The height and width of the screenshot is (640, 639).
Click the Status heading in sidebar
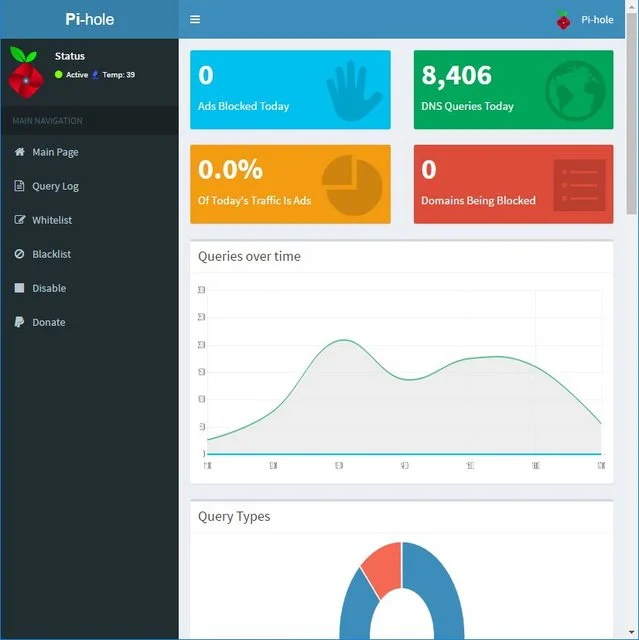click(70, 56)
